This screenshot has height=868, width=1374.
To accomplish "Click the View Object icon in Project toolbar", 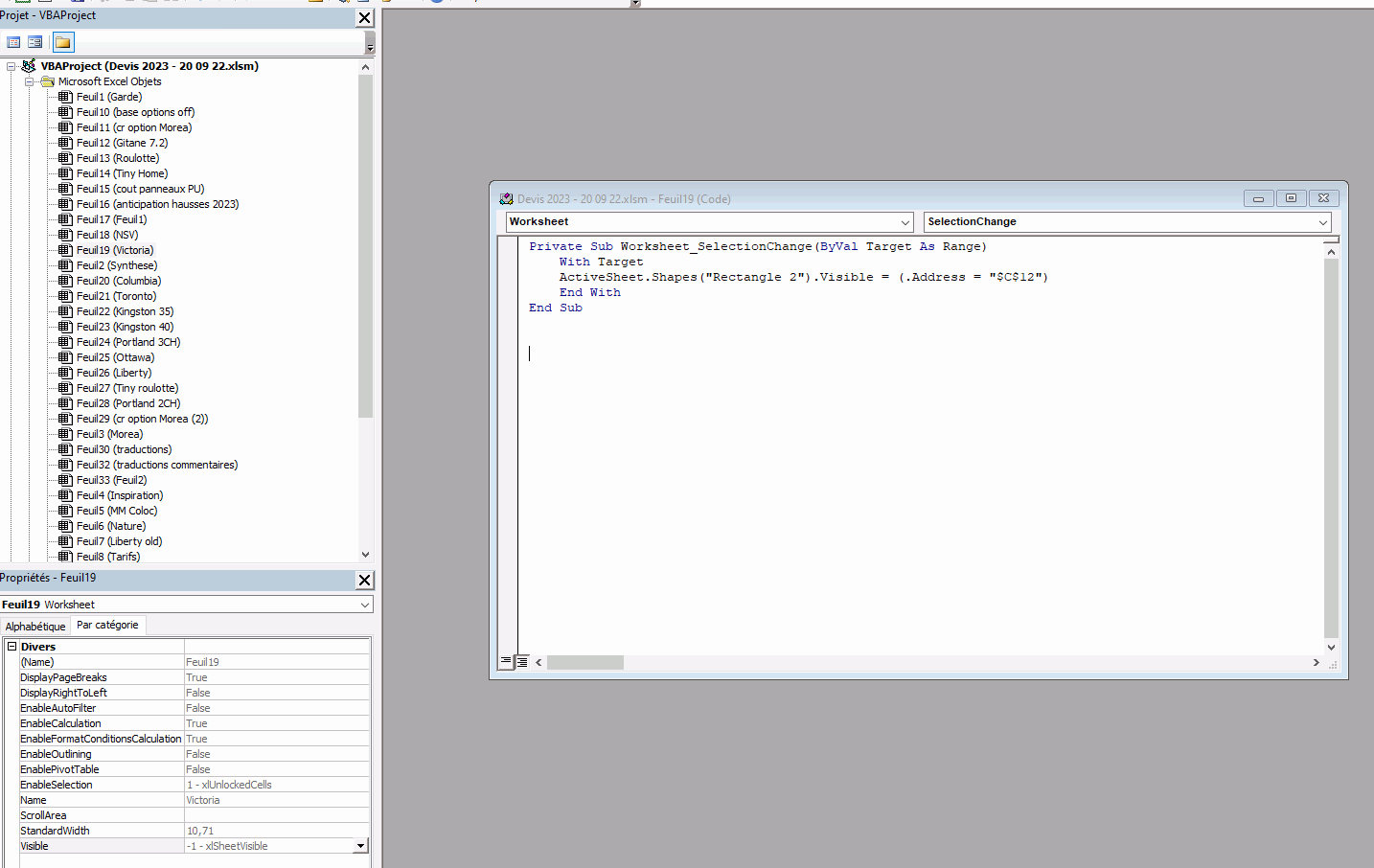I will [34, 42].
